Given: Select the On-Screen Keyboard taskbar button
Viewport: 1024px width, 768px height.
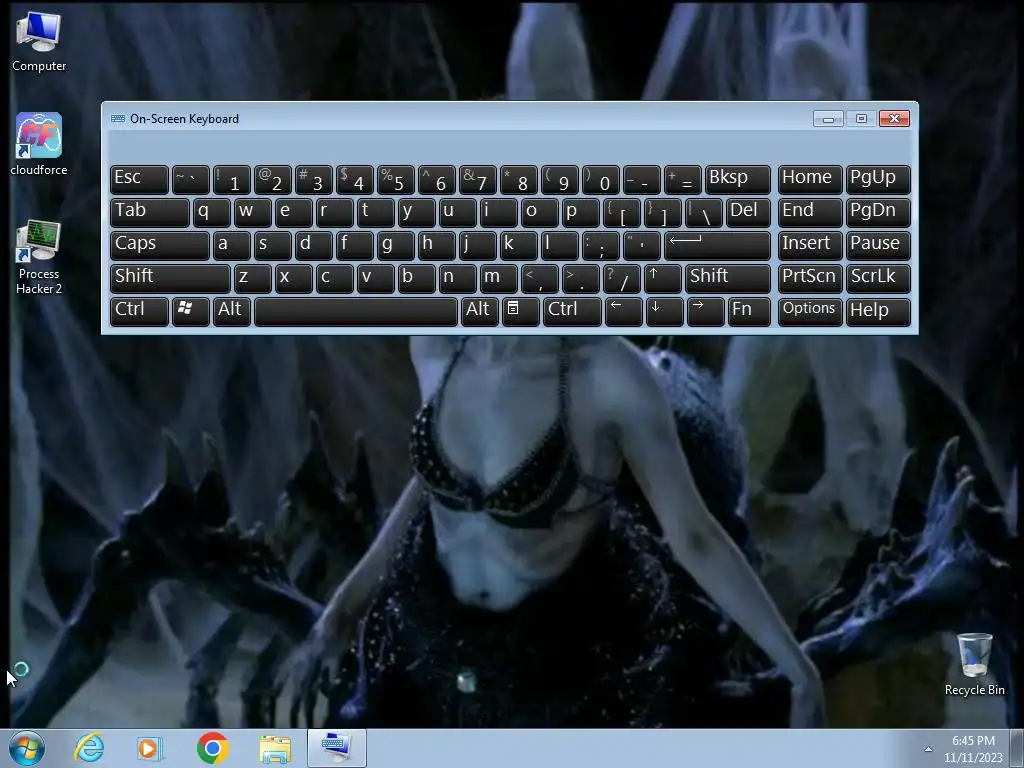Looking at the screenshot, I should tap(337, 748).
